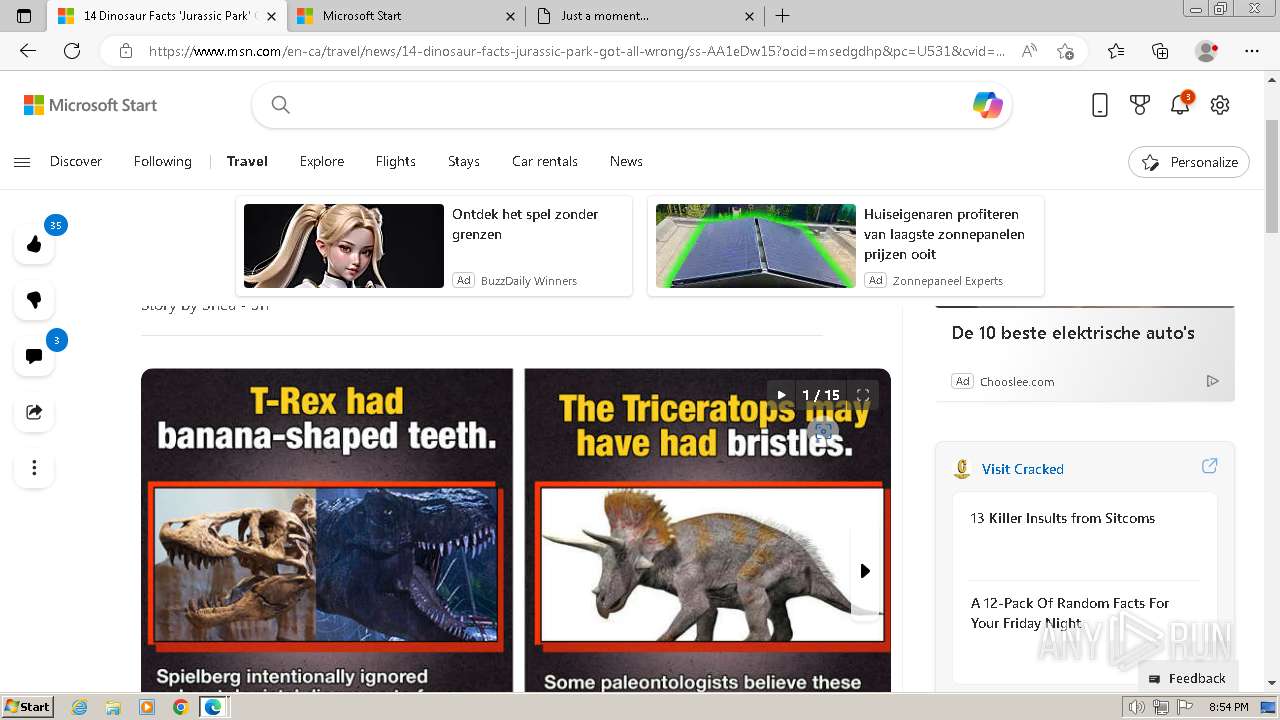1280x720 pixels.
Task: Click the thumbs-down dislike icon
Action: click(34, 300)
